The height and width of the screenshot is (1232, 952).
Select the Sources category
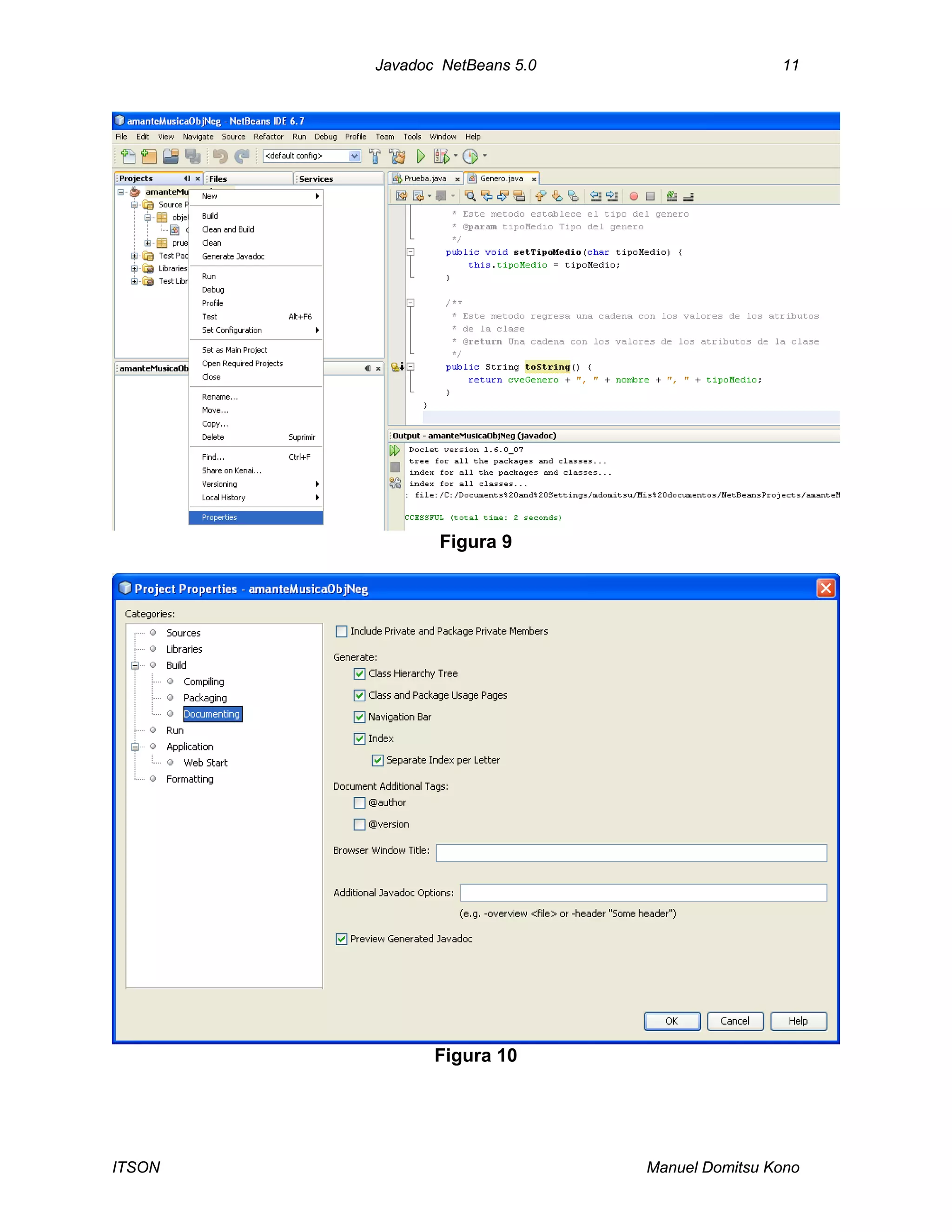[x=183, y=634]
